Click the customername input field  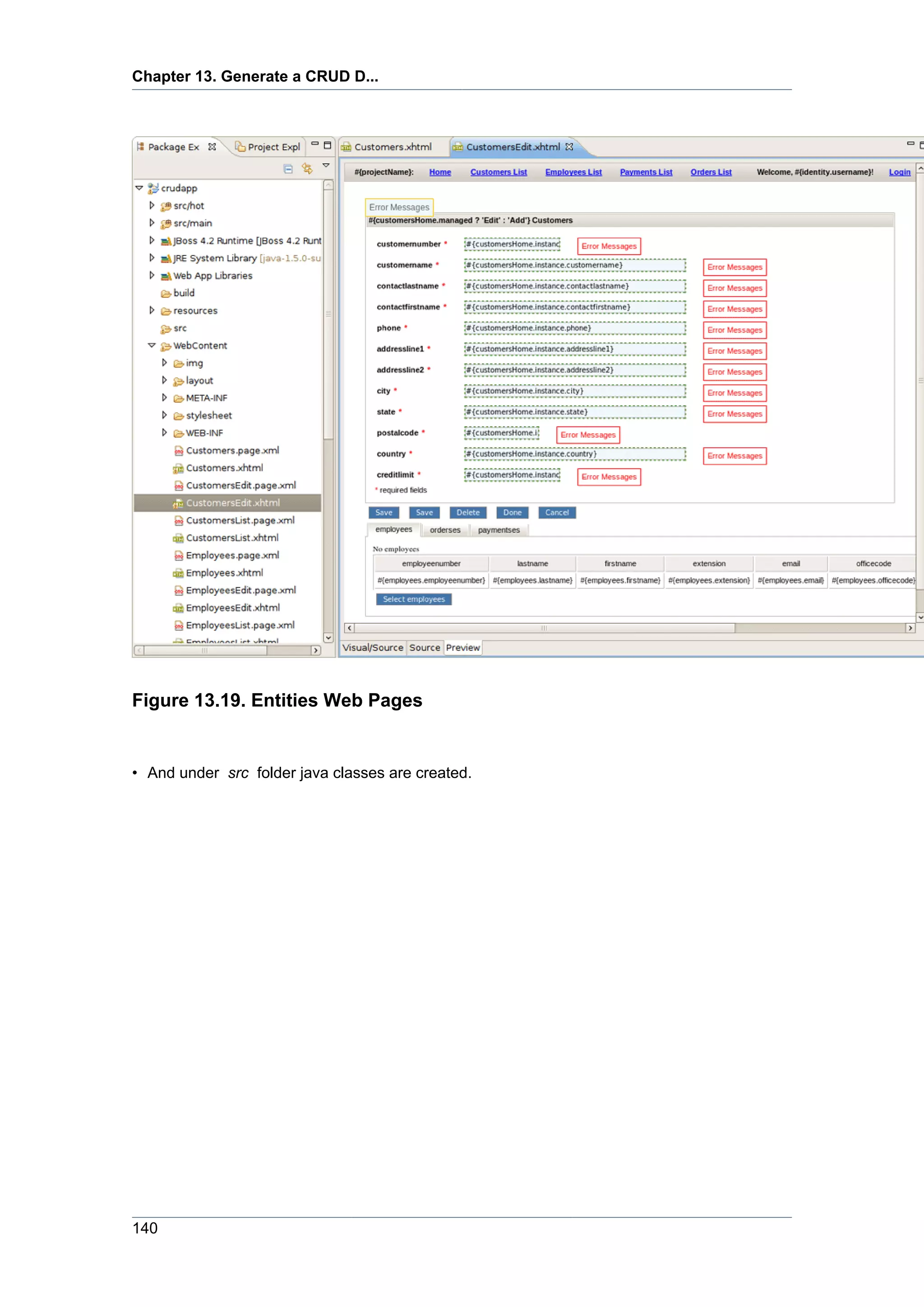[x=575, y=265]
